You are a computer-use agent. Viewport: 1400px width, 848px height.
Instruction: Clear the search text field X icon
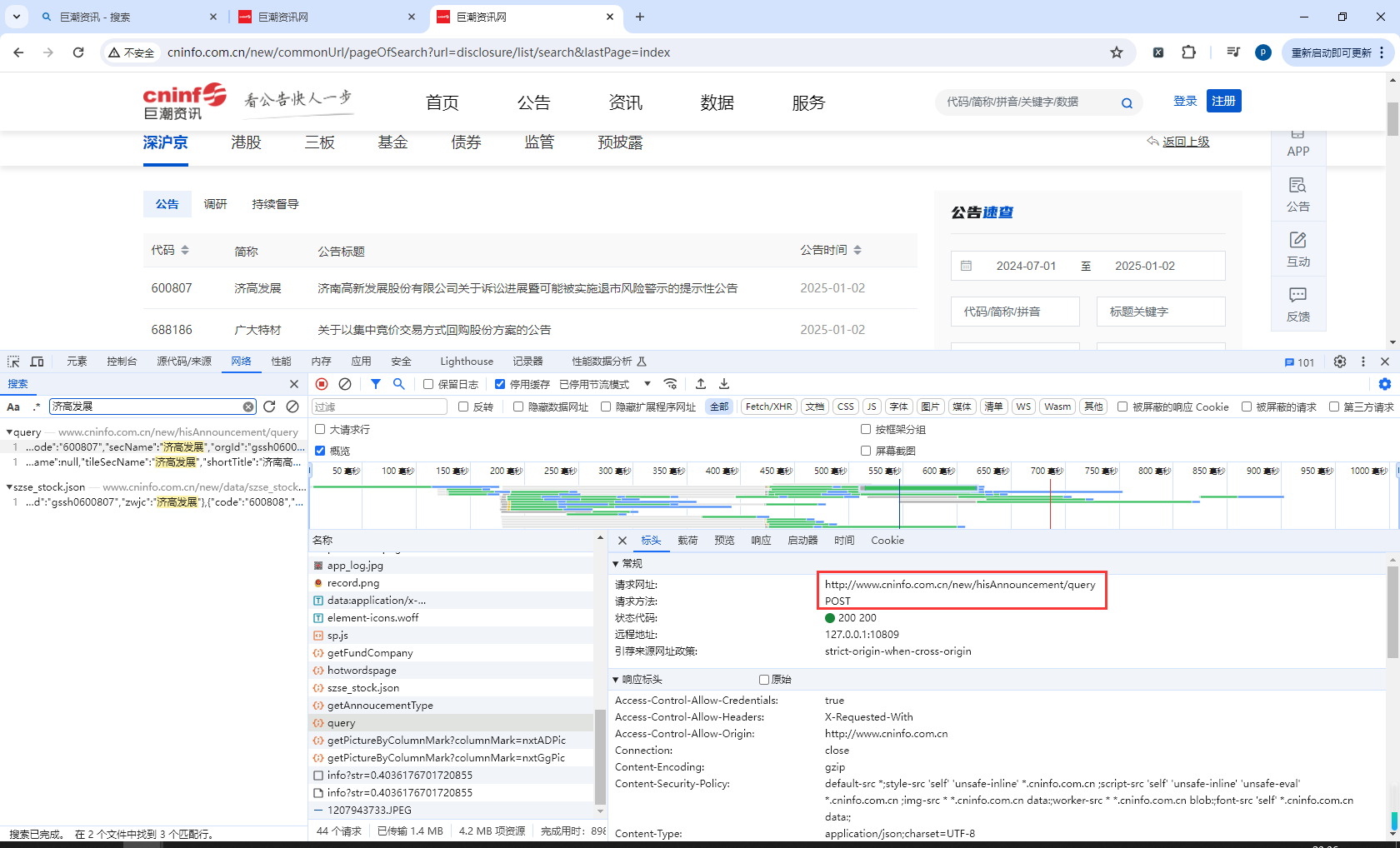click(248, 407)
